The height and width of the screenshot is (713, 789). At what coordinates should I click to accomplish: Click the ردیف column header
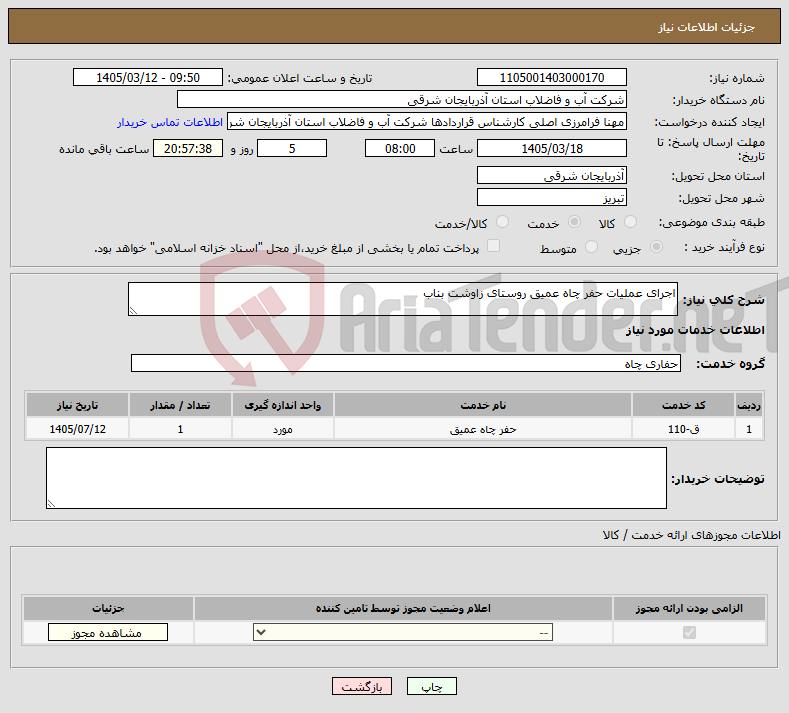click(749, 405)
